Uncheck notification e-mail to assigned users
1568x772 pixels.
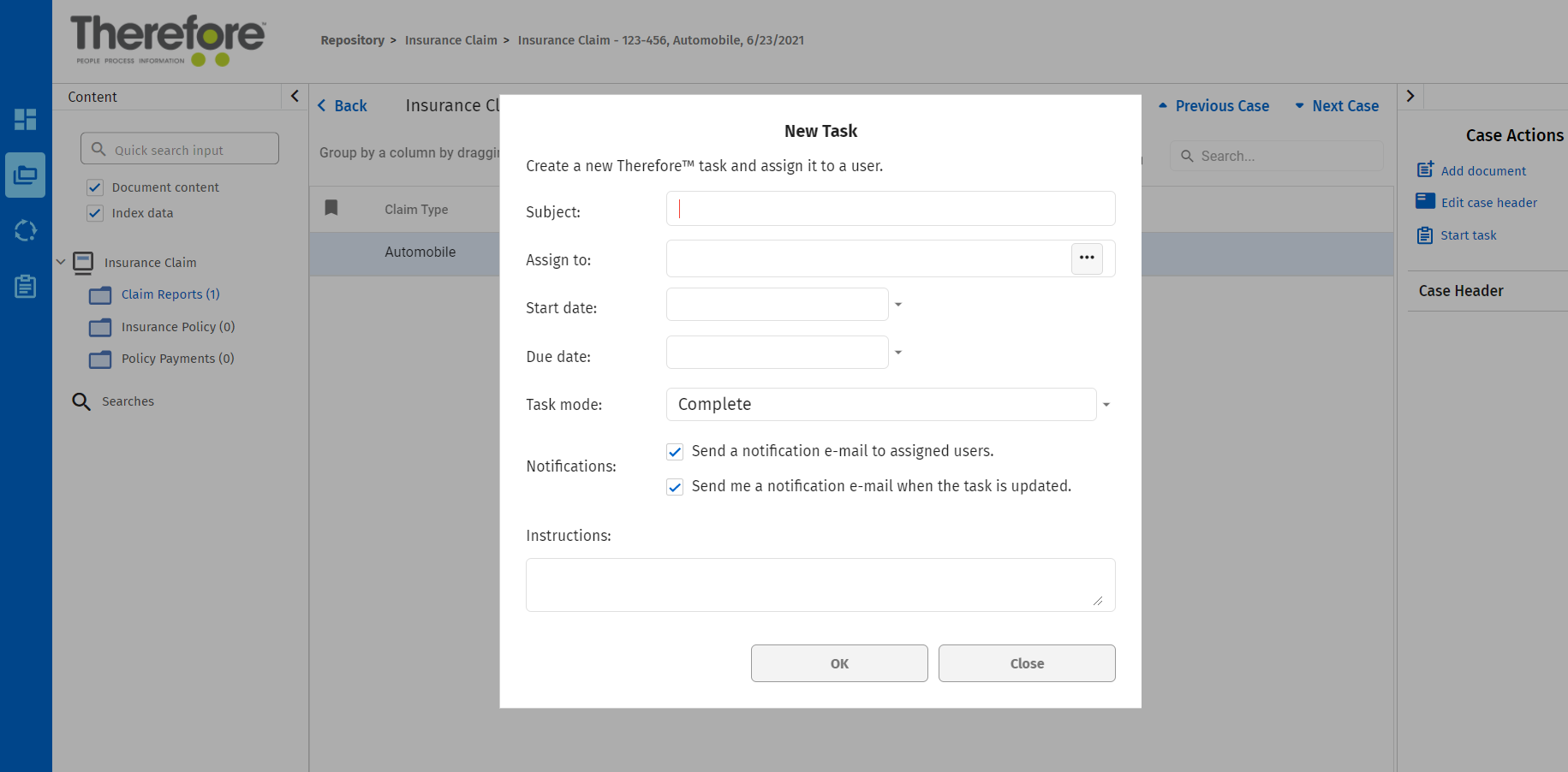675,452
